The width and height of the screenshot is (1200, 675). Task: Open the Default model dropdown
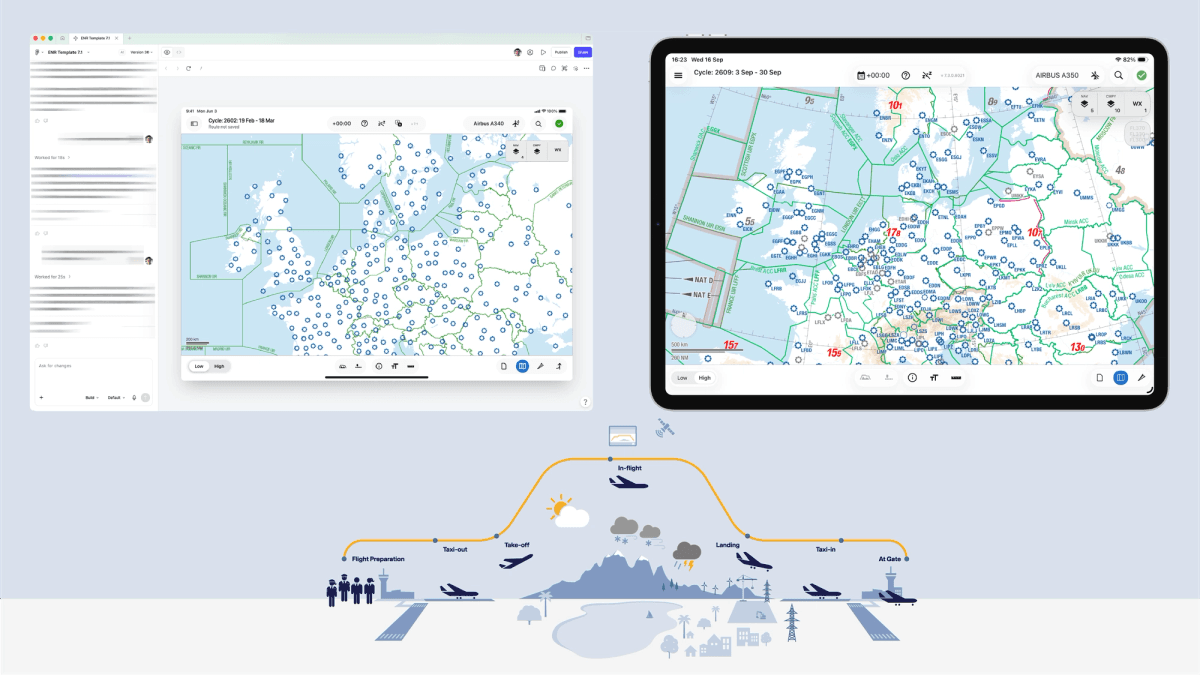click(x=116, y=397)
